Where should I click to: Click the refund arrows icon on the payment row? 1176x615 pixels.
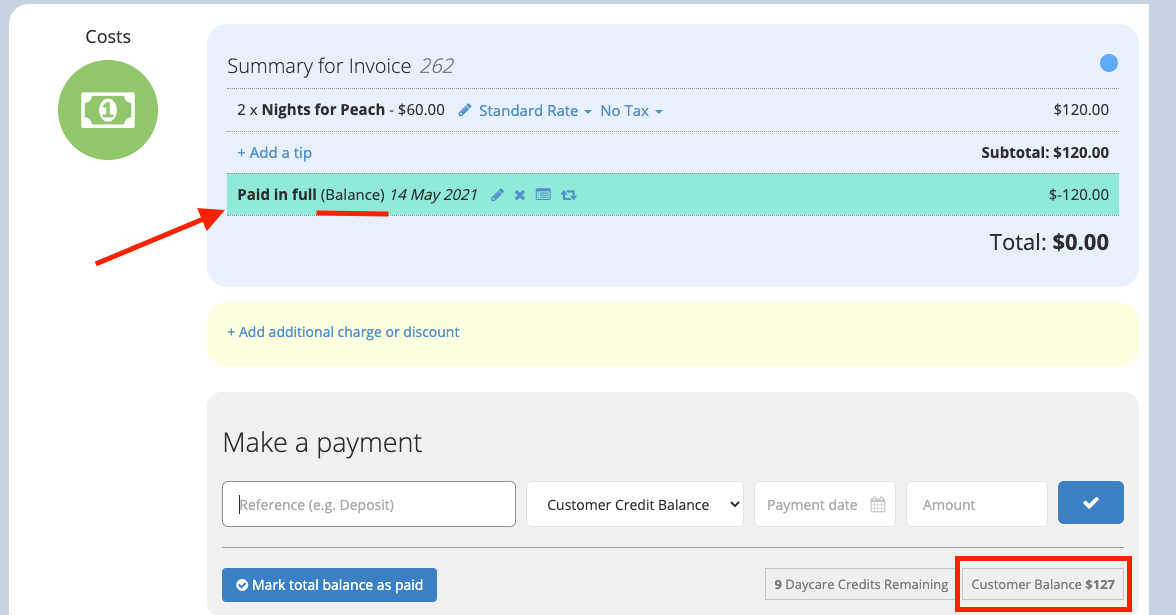(x=568, y=195)
